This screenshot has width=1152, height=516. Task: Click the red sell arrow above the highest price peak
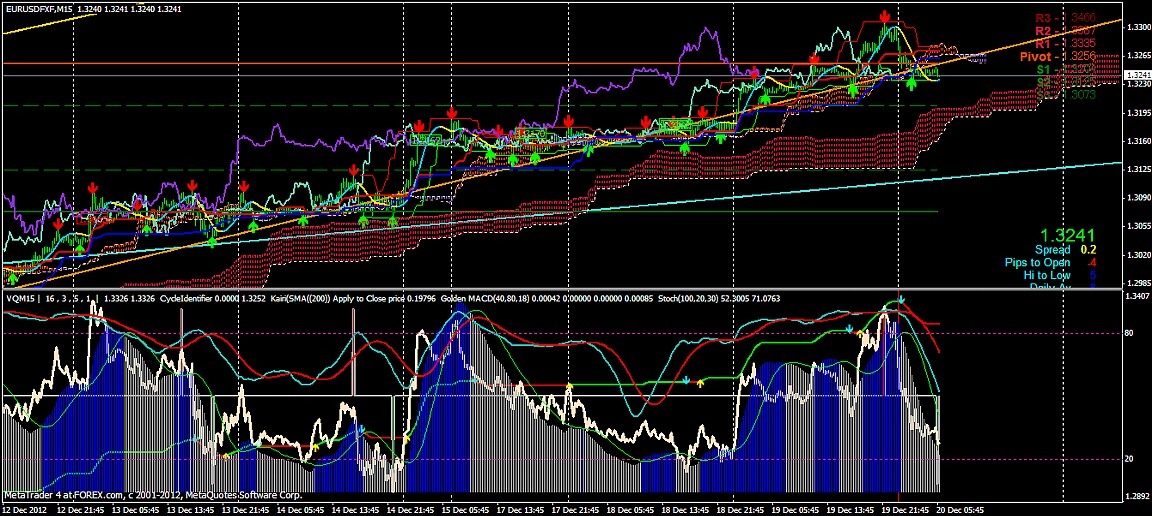point(885,16)
